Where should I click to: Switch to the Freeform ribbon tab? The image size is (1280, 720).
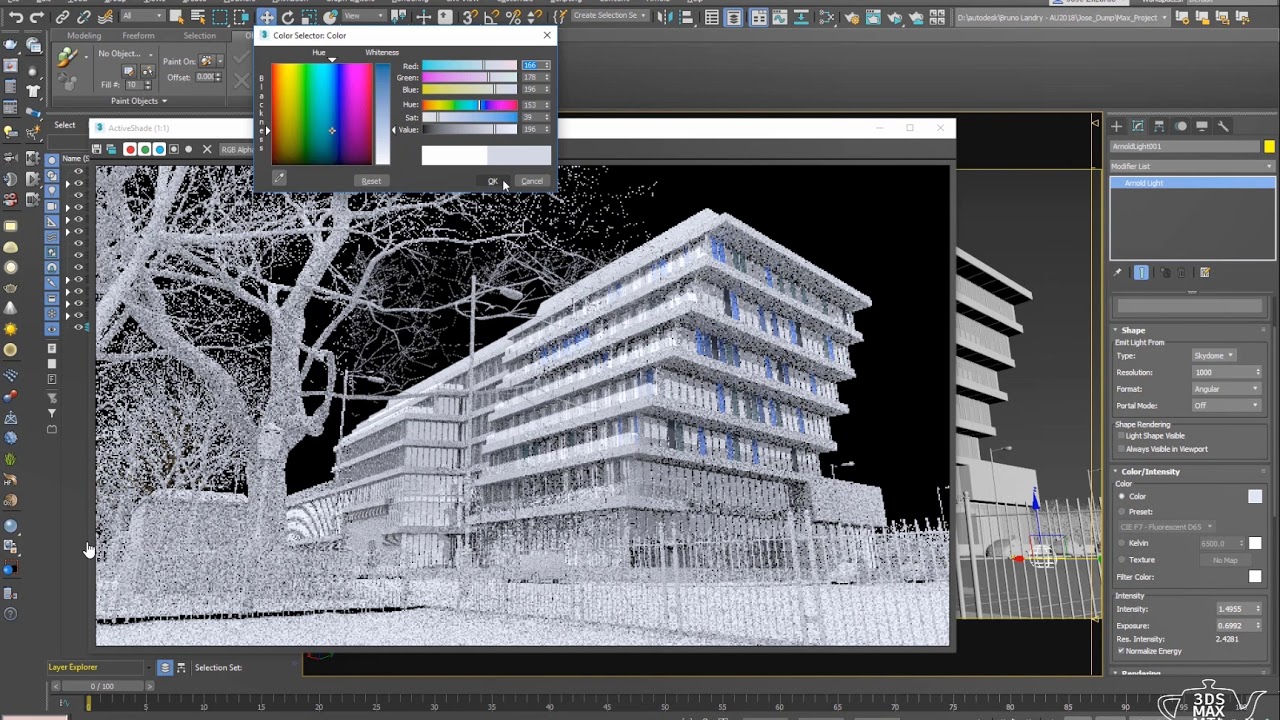pos(138,36)
